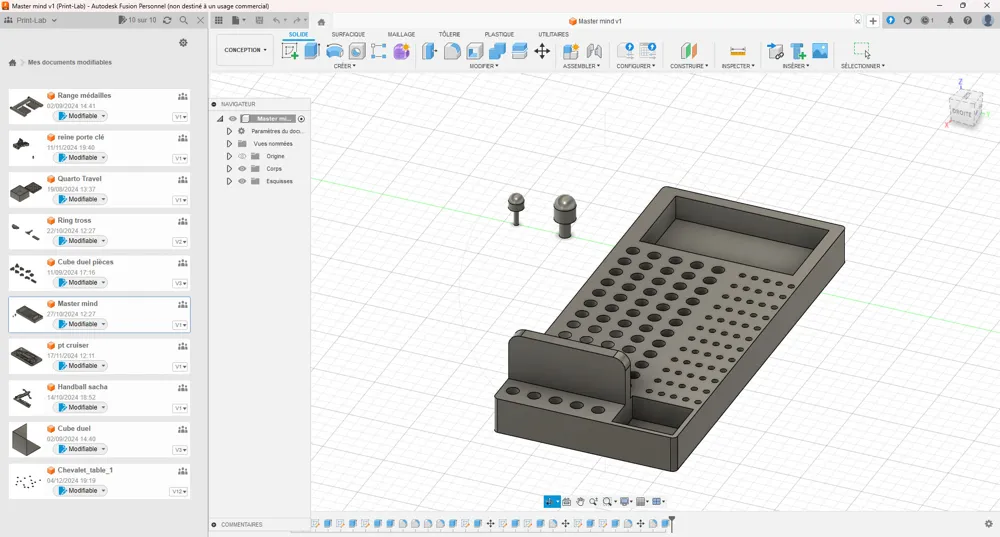Viewport: 1000px width, 537px height.
Task: Expand the Origine folder
Action: point(229,156)
